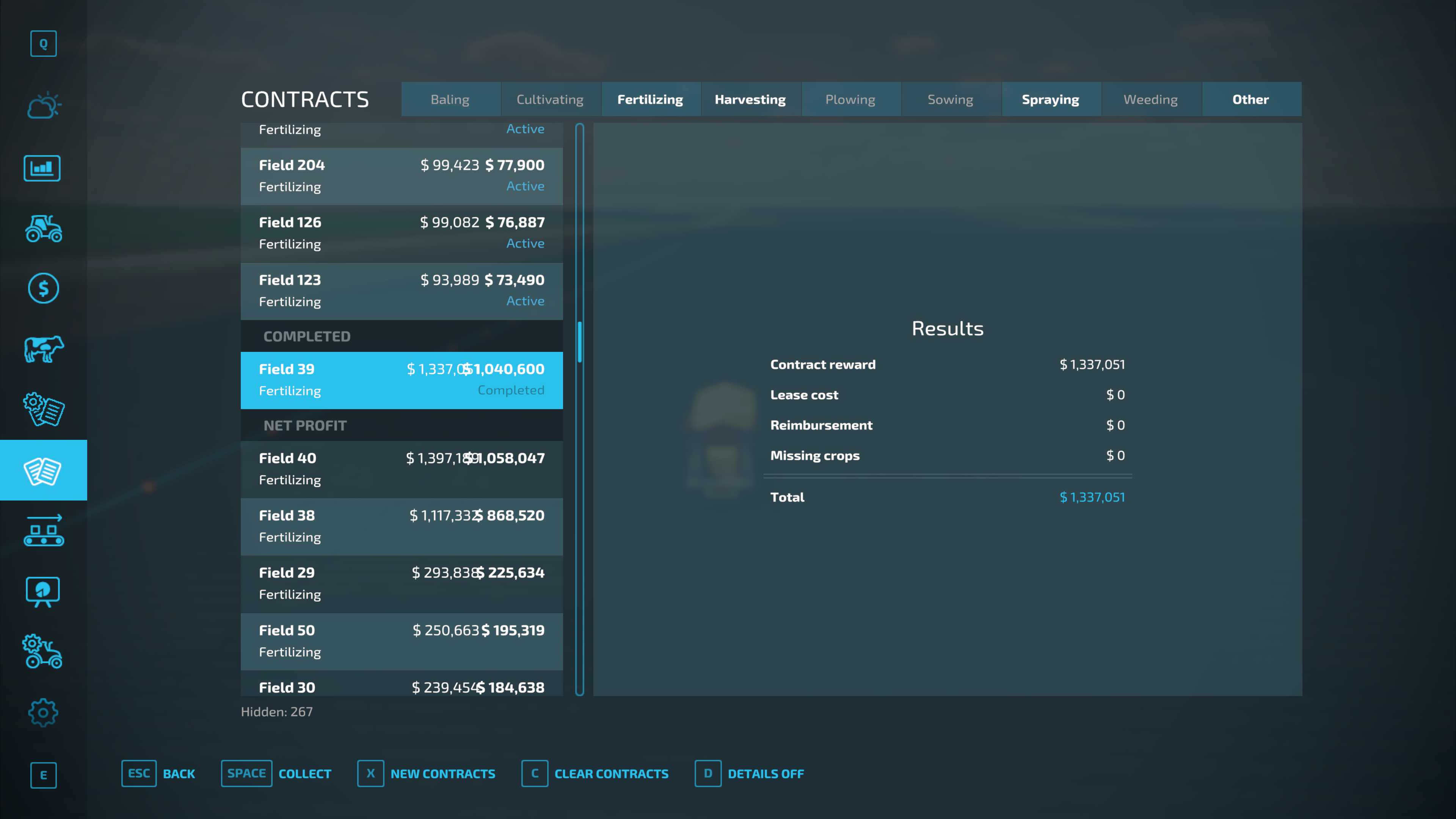Click the contract list scrollbar handle
Viewport: 1456px width, 819px height.
tap(579, 342)
